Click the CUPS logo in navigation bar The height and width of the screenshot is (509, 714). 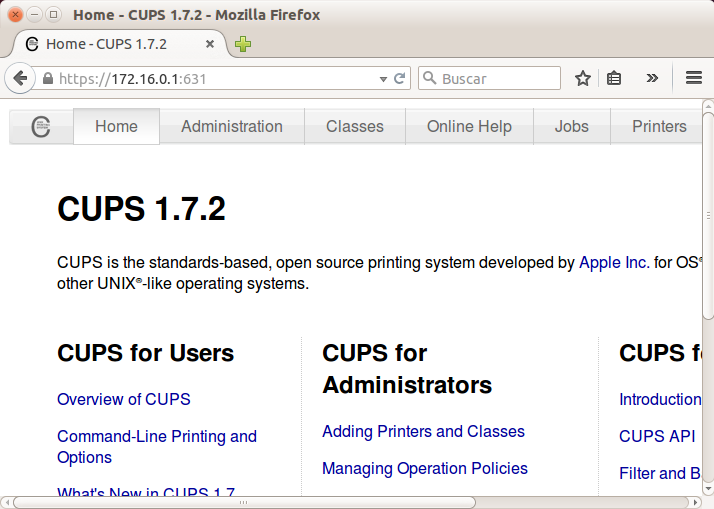41,127
